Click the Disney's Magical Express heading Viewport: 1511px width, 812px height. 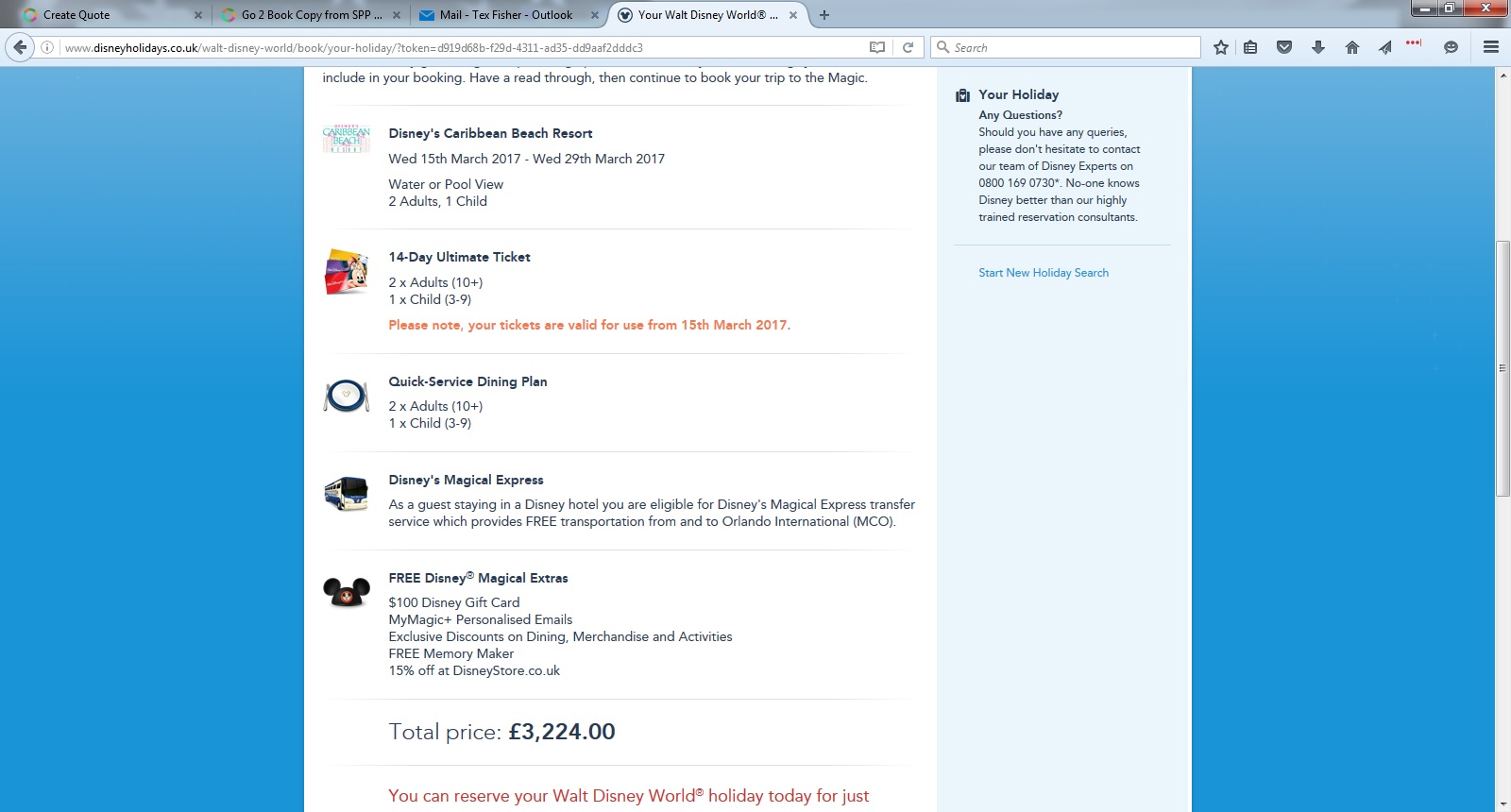coord(466,480)
